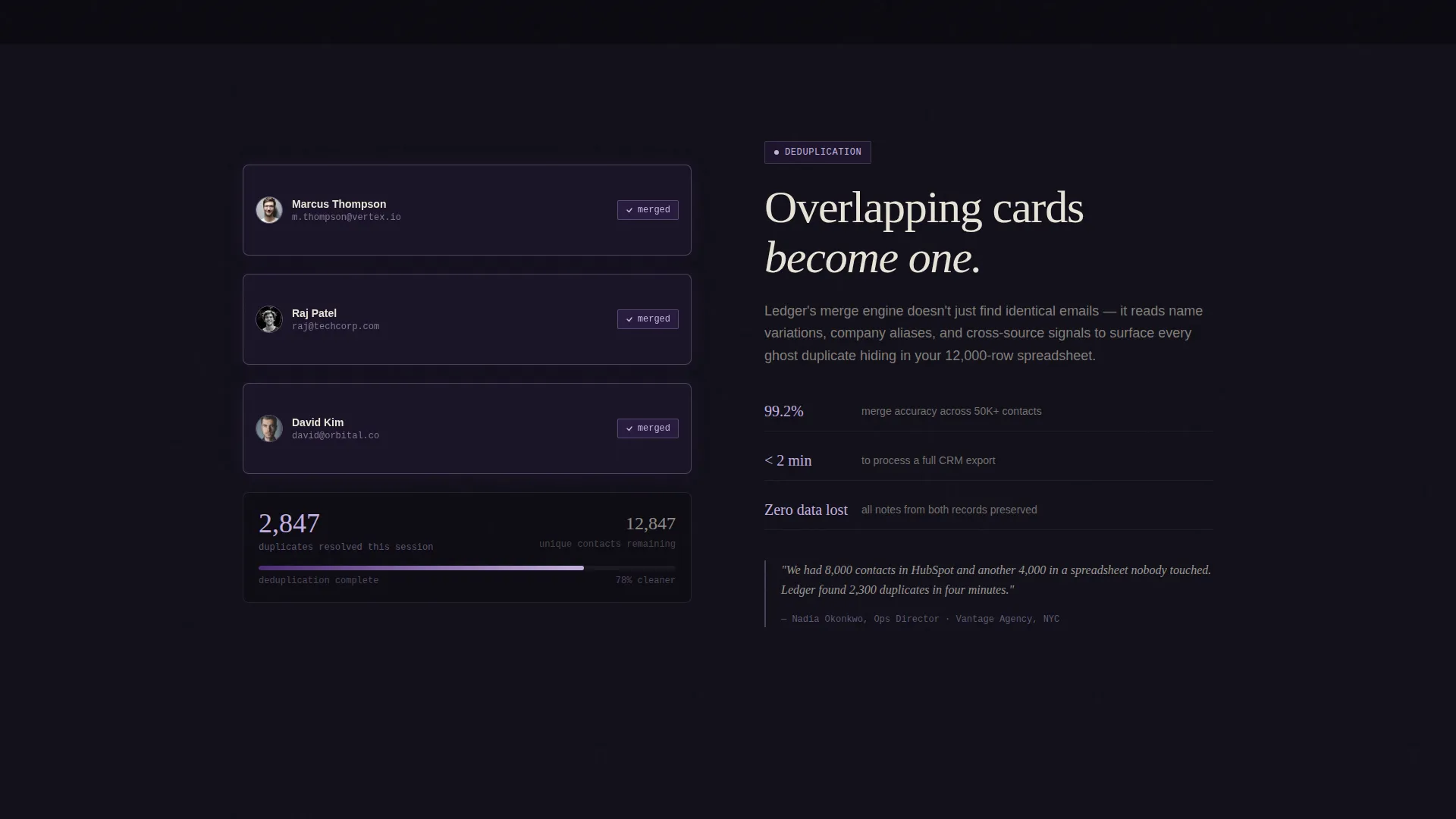This screenshot has height=819, width=1456.
Task: Click the 'Zero data lost' stat
Action: [806, 510]
